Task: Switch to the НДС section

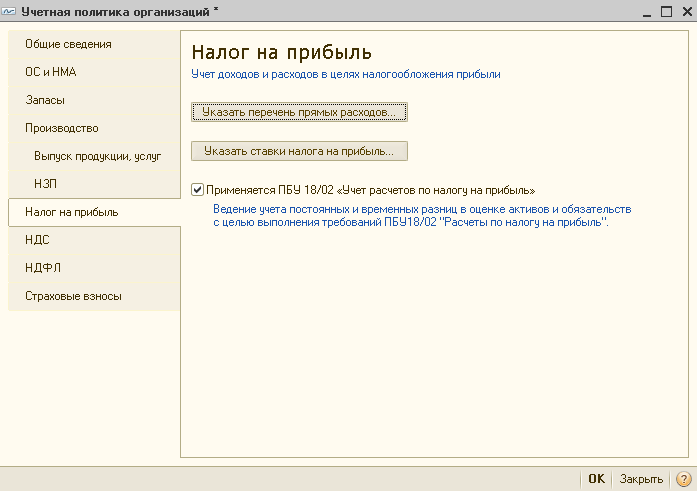Action: click(94, 240)
